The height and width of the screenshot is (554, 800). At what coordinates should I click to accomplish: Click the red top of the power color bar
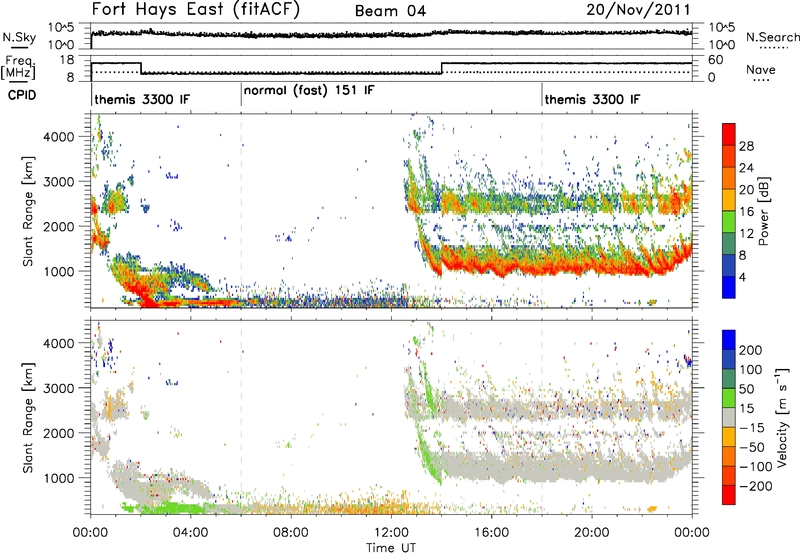tap(729, 134)
